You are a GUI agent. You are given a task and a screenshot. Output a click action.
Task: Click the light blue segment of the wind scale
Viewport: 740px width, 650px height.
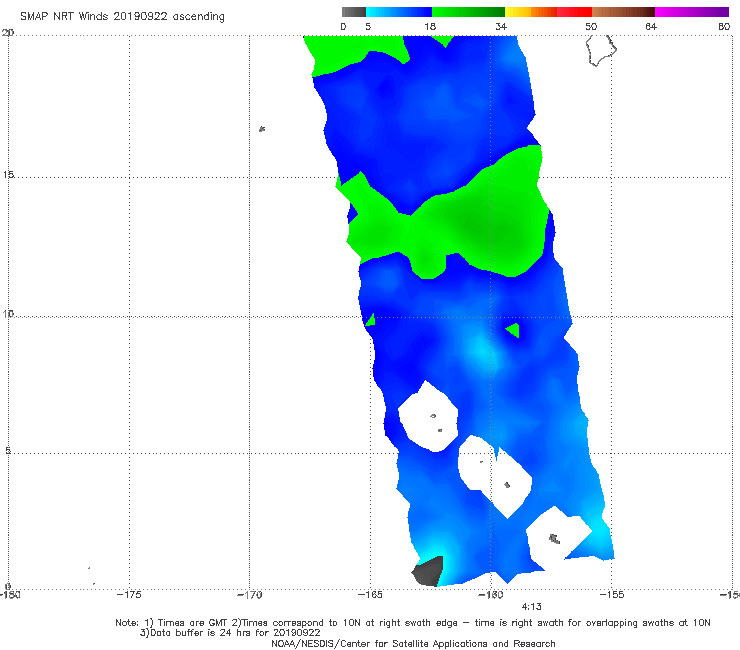398,12
